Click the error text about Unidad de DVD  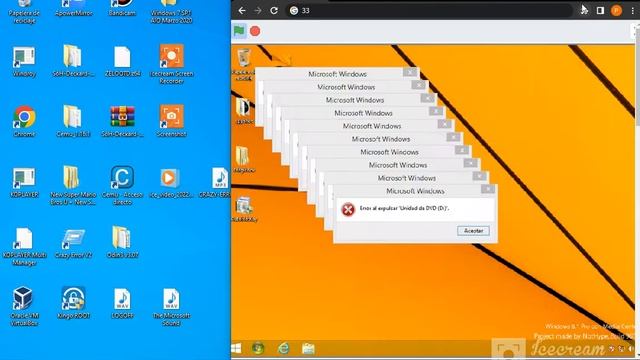pos(404,208)
